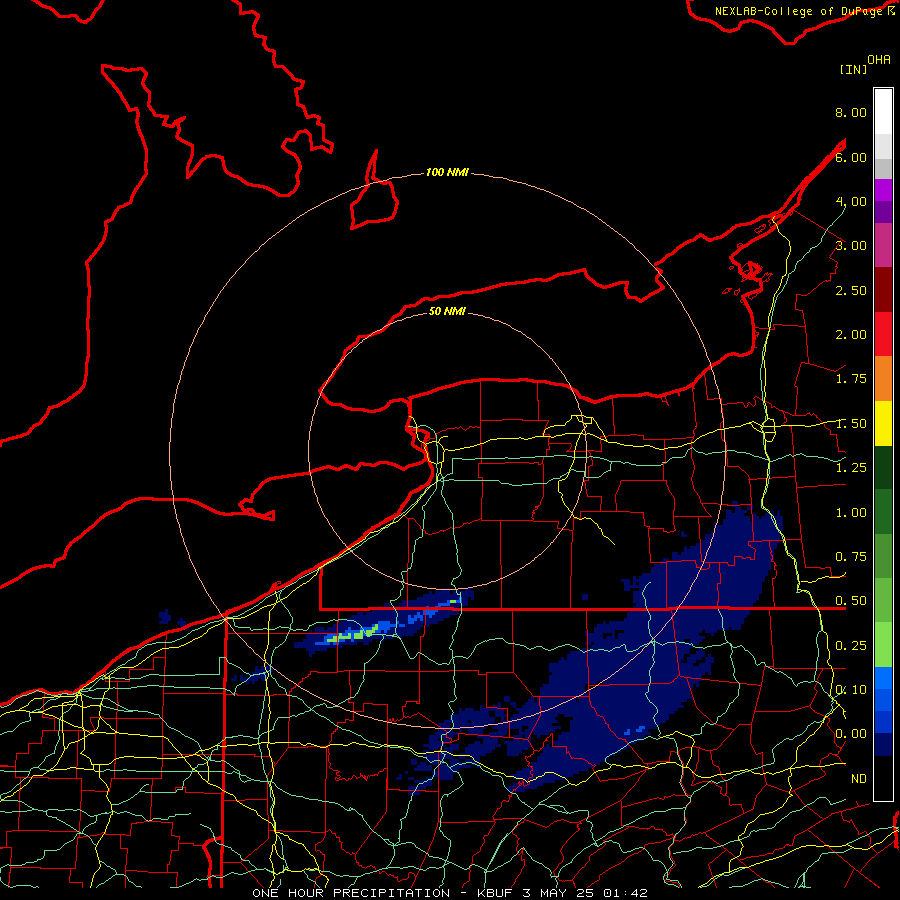The image size is (900, 900).
Task: Click the 1.00 legend value
Action: click(x=851, y=513)
